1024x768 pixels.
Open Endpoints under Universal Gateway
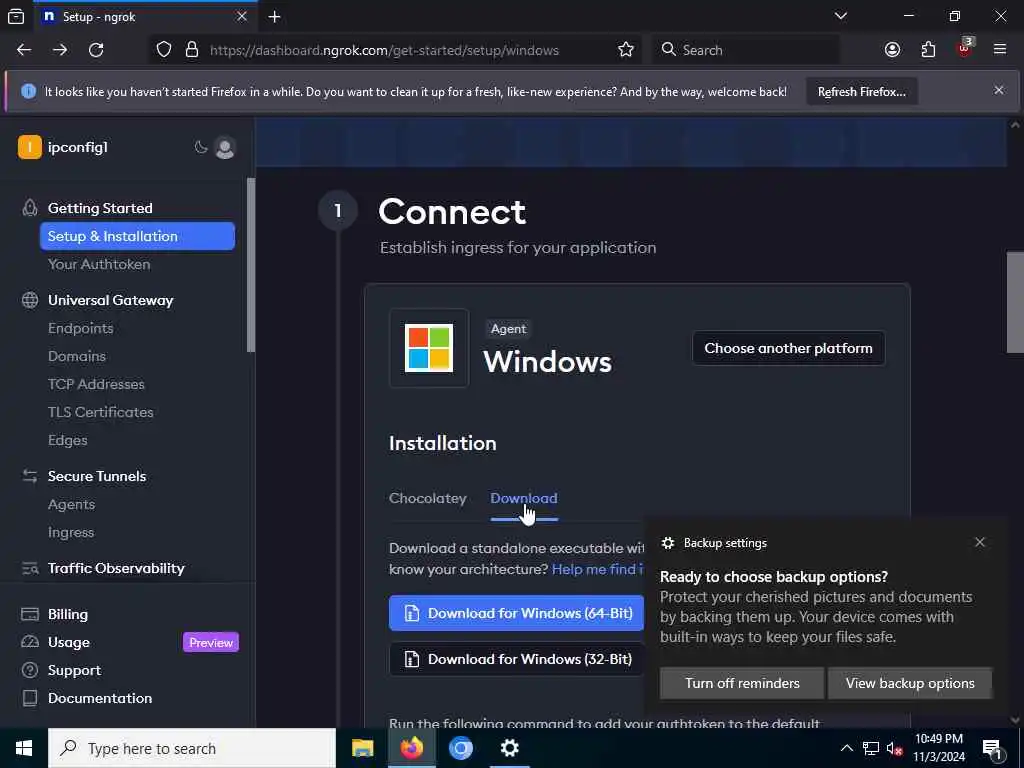click(80, 328)
